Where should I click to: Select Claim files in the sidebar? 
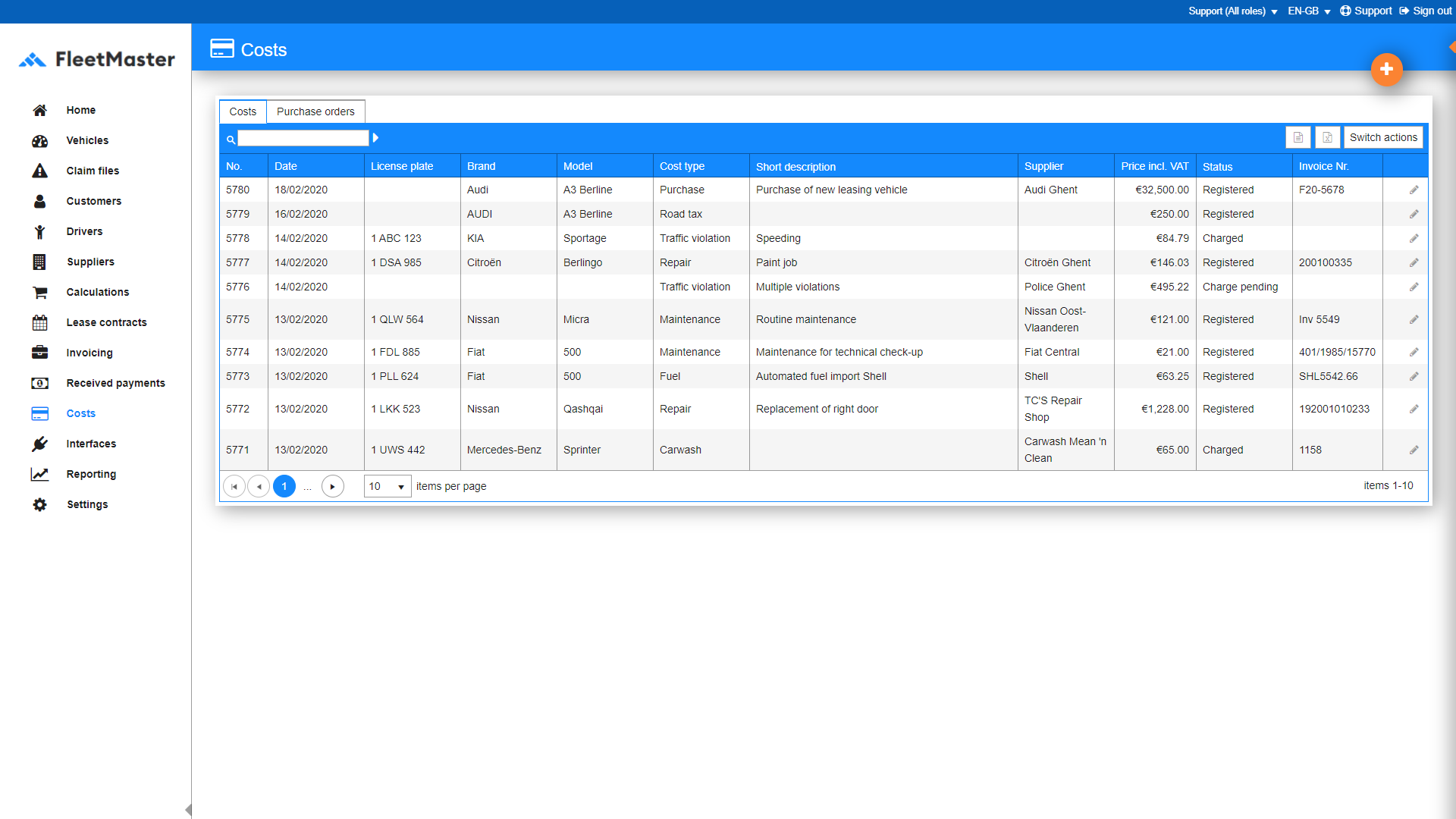[93, 171]
